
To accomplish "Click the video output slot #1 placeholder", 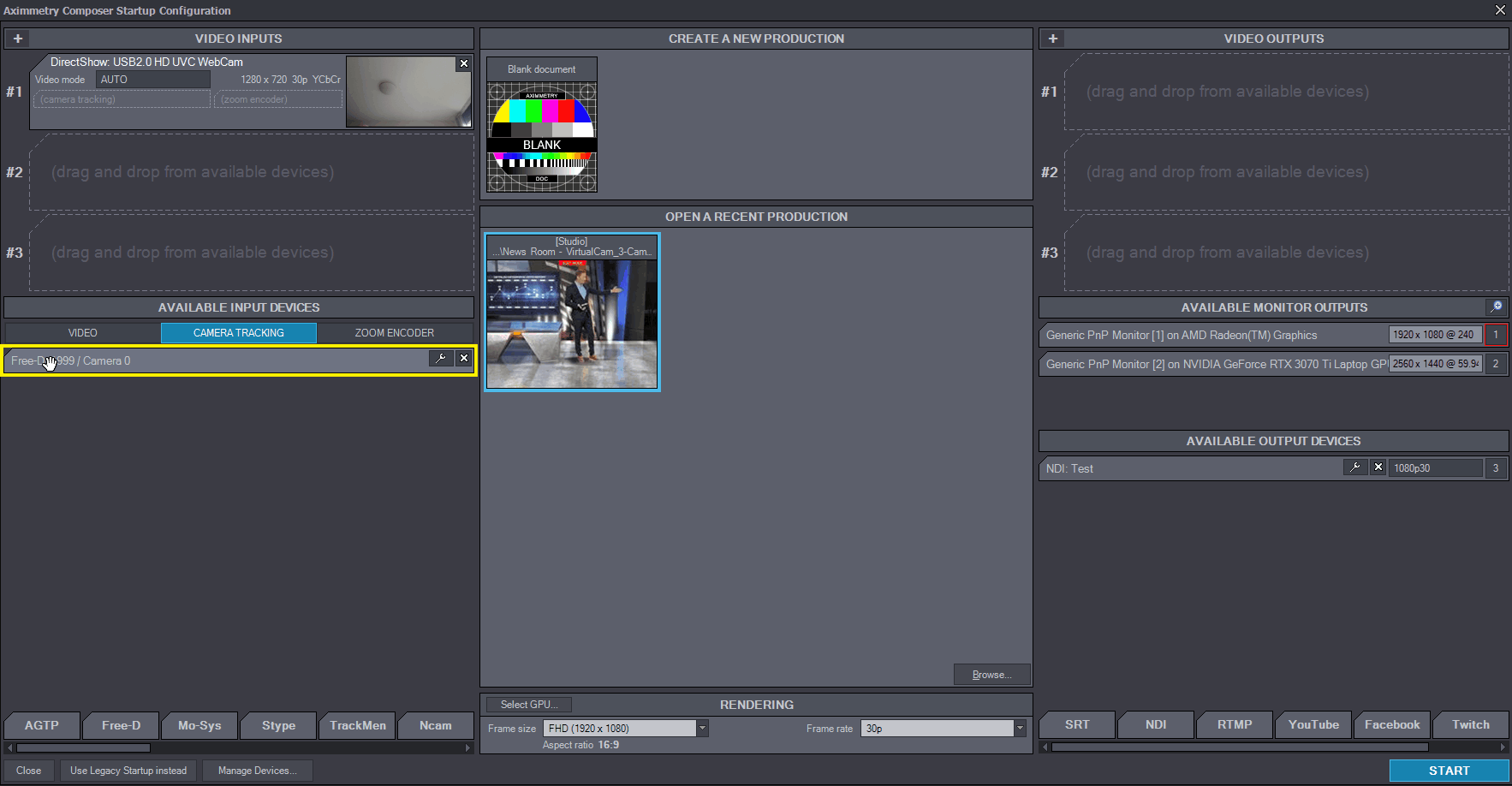I will pyautogui.click(x=1286, y=92).
